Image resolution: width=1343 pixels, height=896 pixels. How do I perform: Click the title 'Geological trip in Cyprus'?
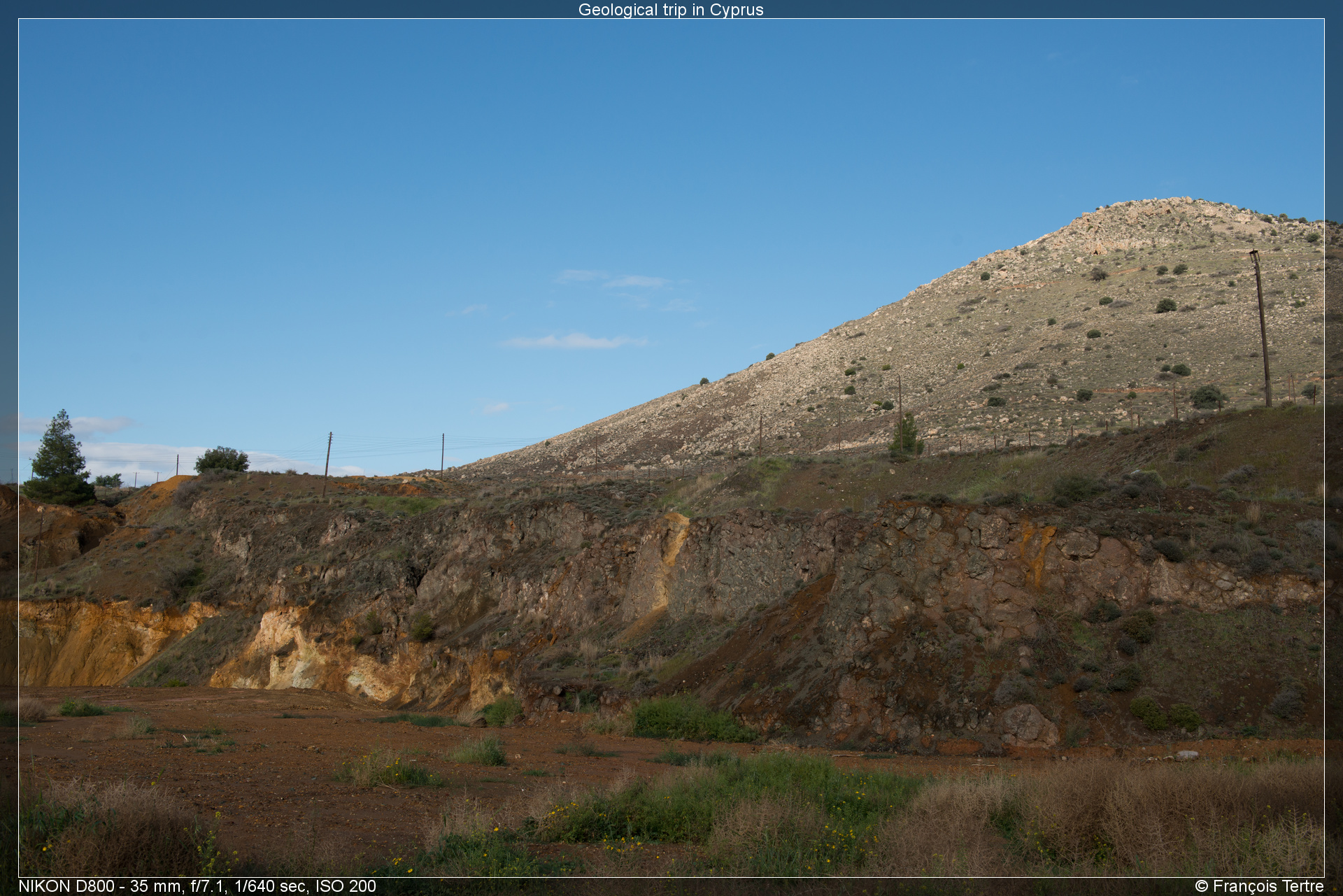[671, 10]
